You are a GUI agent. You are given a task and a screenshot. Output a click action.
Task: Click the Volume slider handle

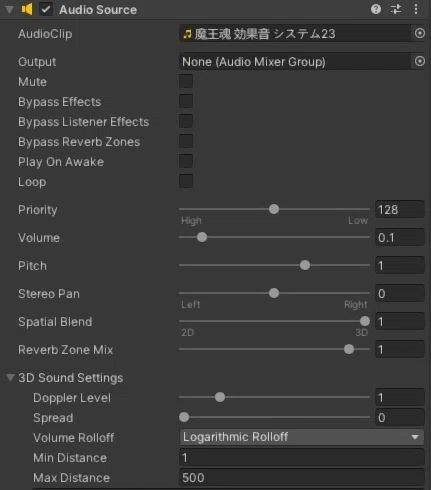[202, 237]
